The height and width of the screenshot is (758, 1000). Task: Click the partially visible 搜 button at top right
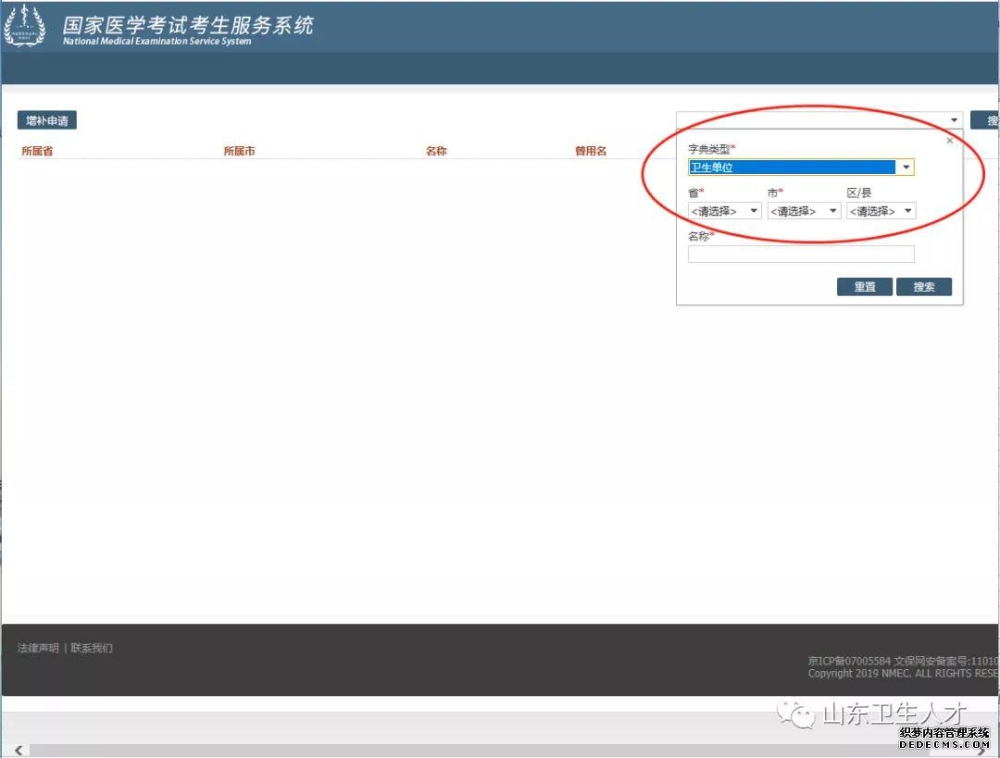(986, 120)
